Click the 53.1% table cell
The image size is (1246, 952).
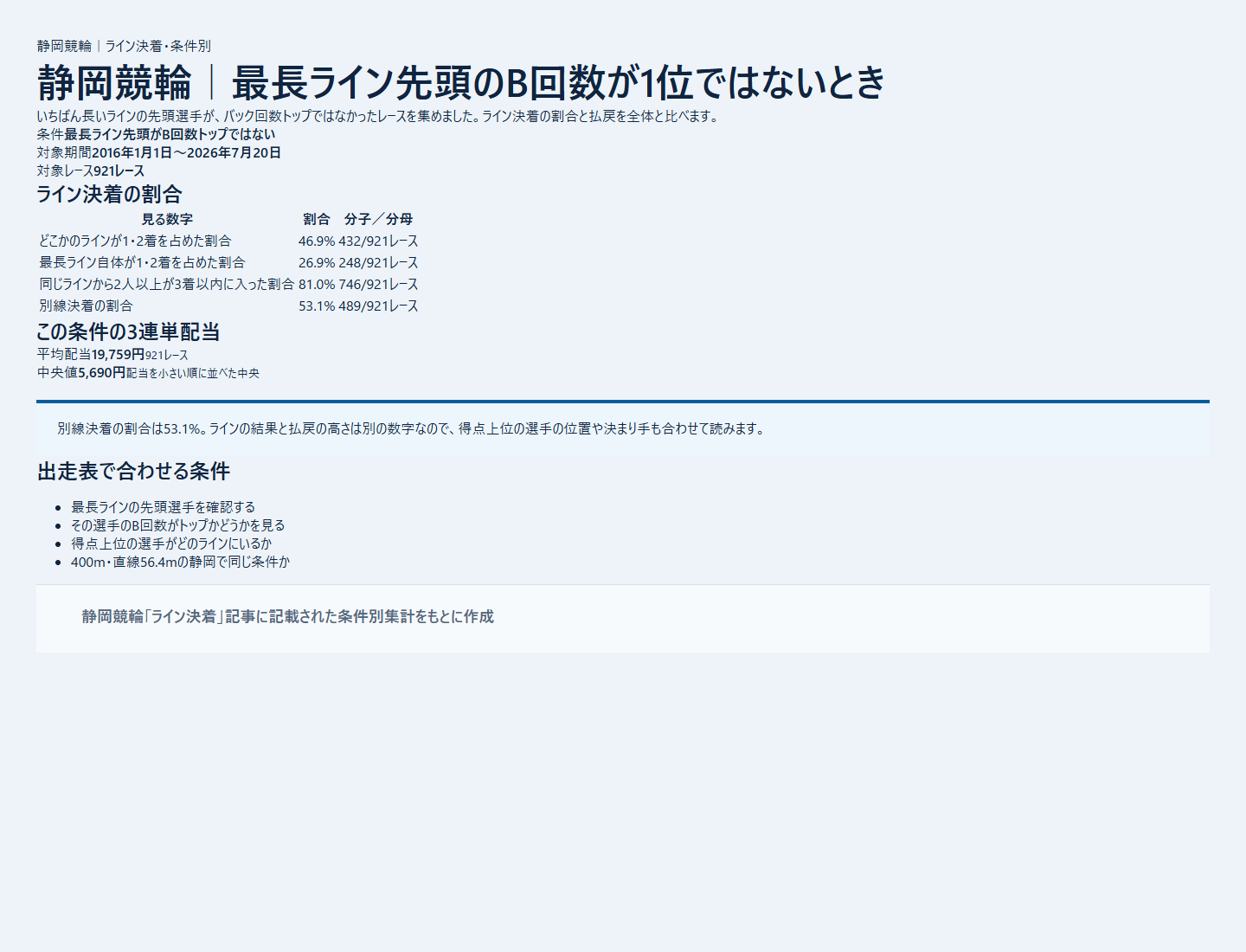tap(317, 306)
